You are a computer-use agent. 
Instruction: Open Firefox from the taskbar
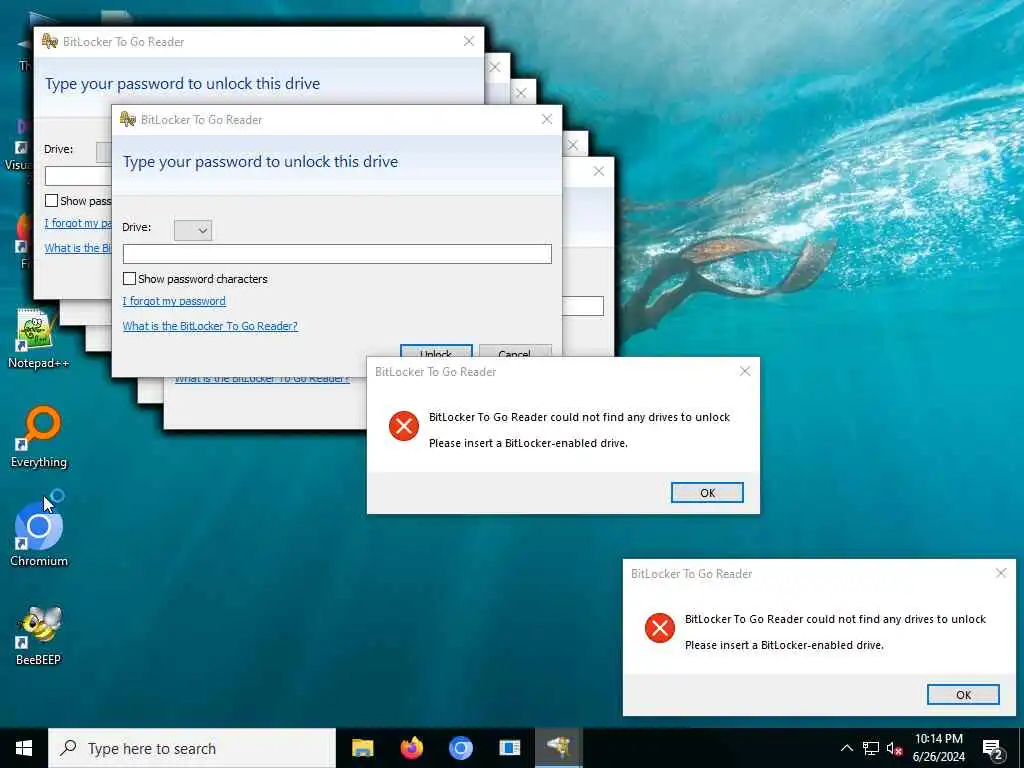pos(411,748)
